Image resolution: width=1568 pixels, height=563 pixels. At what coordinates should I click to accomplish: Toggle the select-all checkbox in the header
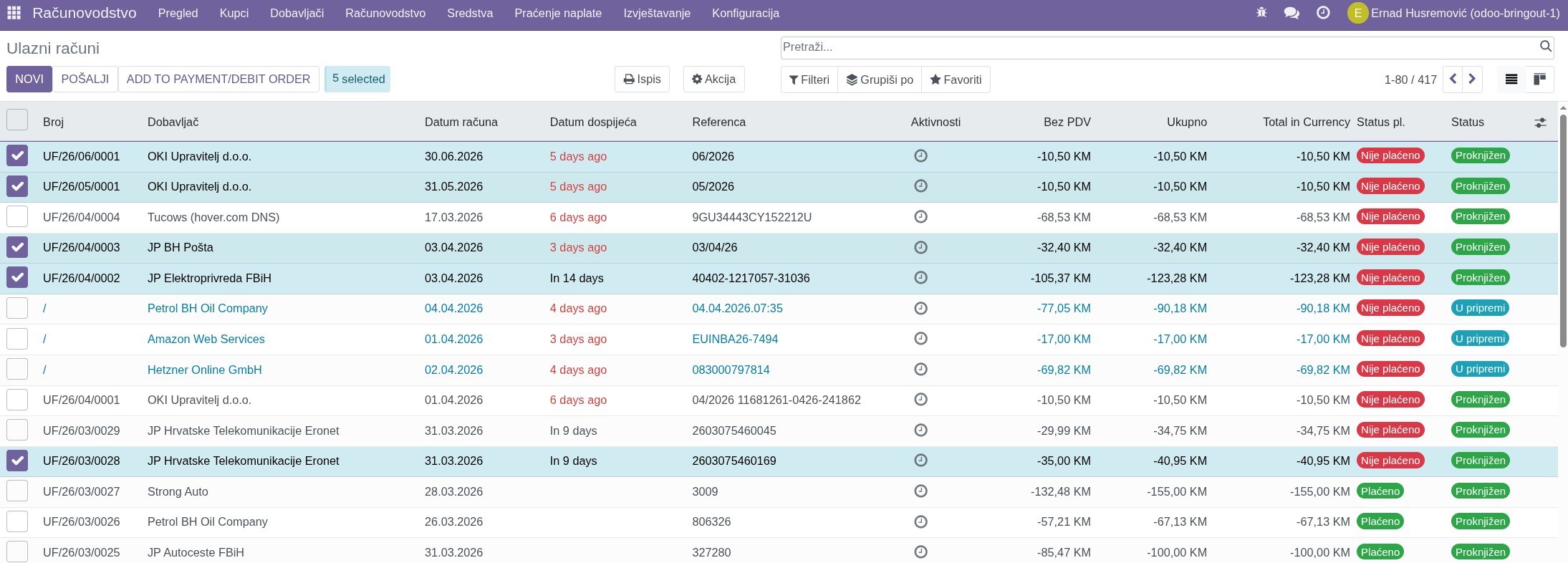tap(17, 120)
